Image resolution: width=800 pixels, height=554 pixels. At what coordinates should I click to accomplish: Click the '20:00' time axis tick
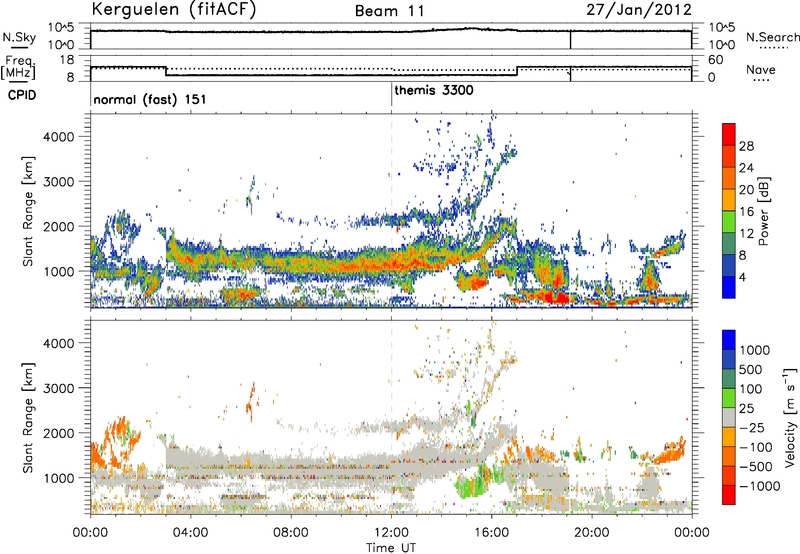(x=592, y=533)
